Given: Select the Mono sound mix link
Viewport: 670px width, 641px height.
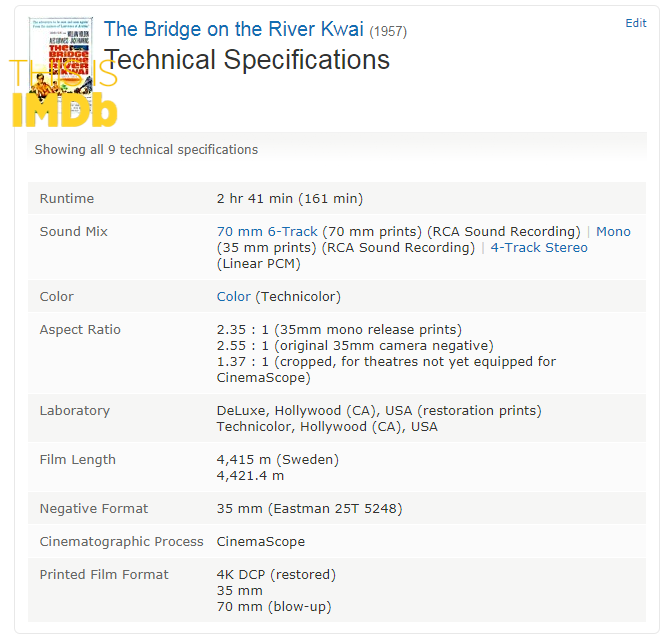Looking at the screenshot, I should [613, 231].
